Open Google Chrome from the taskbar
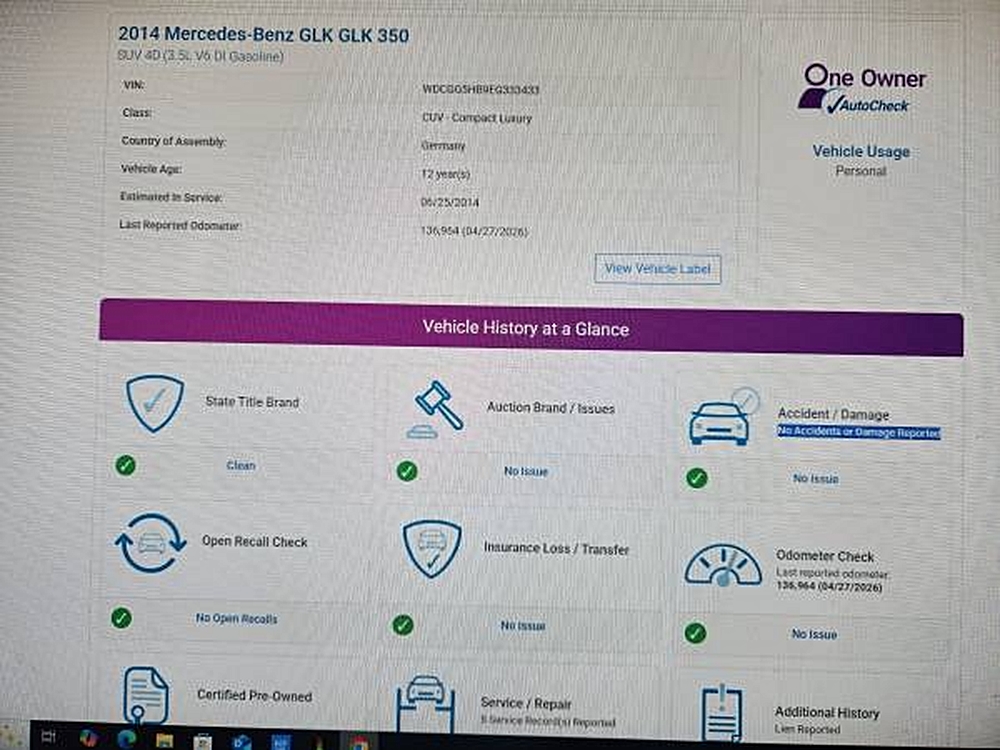Image resolution: width=1000 pixels, height=750 pixels. click(x=359, y=742)
